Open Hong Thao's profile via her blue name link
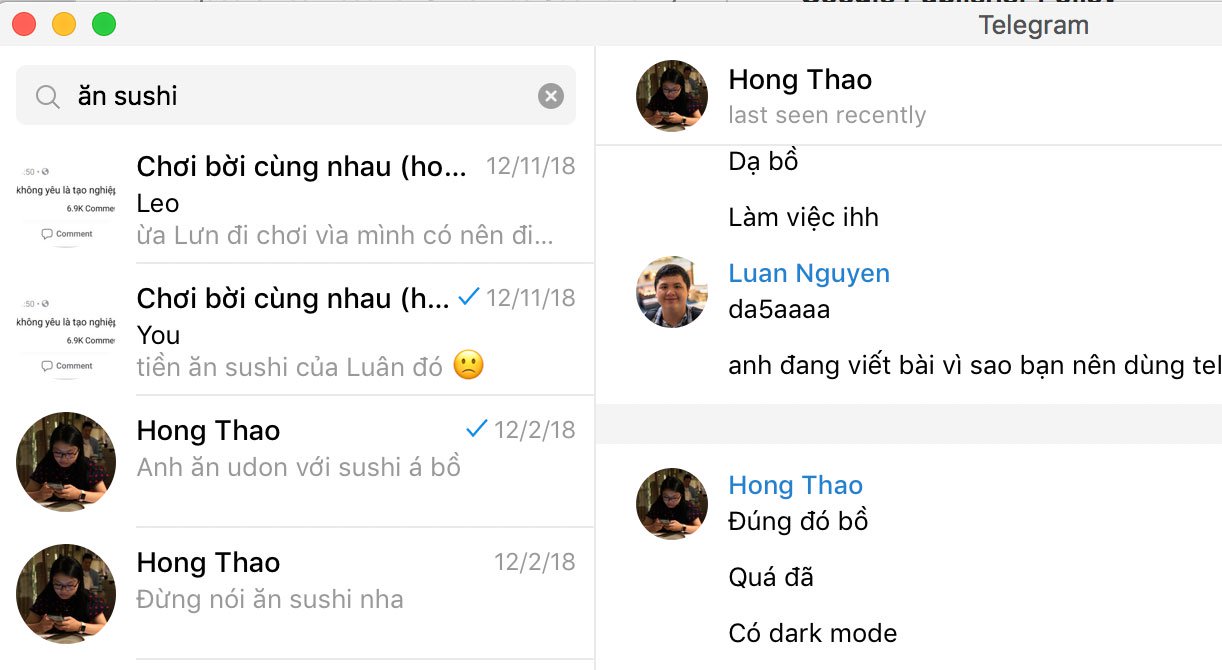The width and height of the screenshot is (1222, 670). [795, 484]
